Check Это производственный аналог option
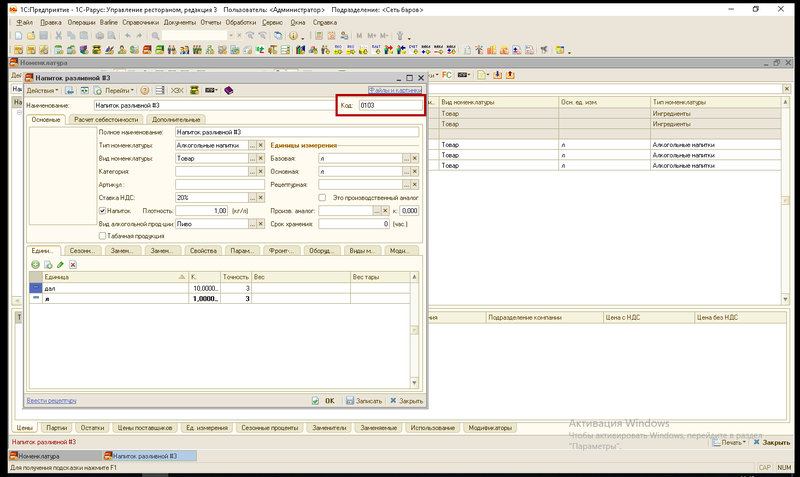800x477 pixels. pos(322,197)
